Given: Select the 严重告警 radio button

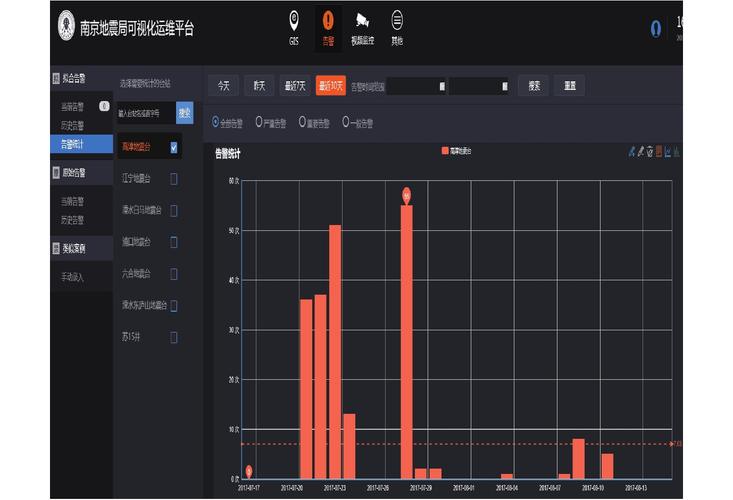Looking at the screenshot, I should pos(259,122).
